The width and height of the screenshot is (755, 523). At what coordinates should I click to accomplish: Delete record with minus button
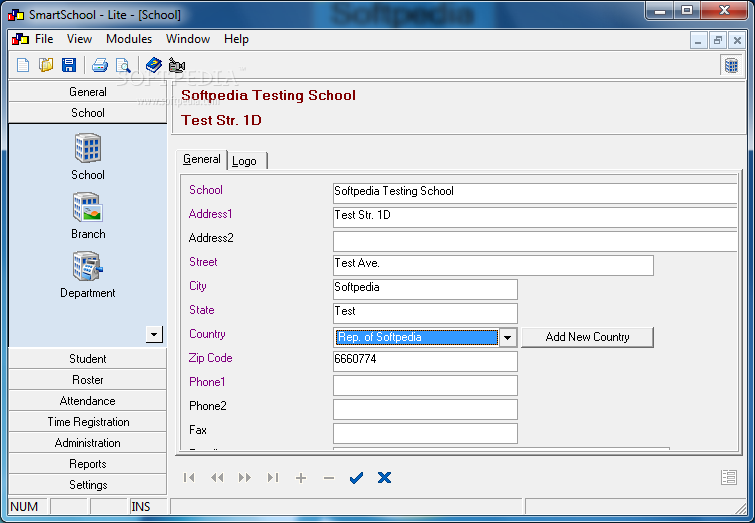[328, 477]
